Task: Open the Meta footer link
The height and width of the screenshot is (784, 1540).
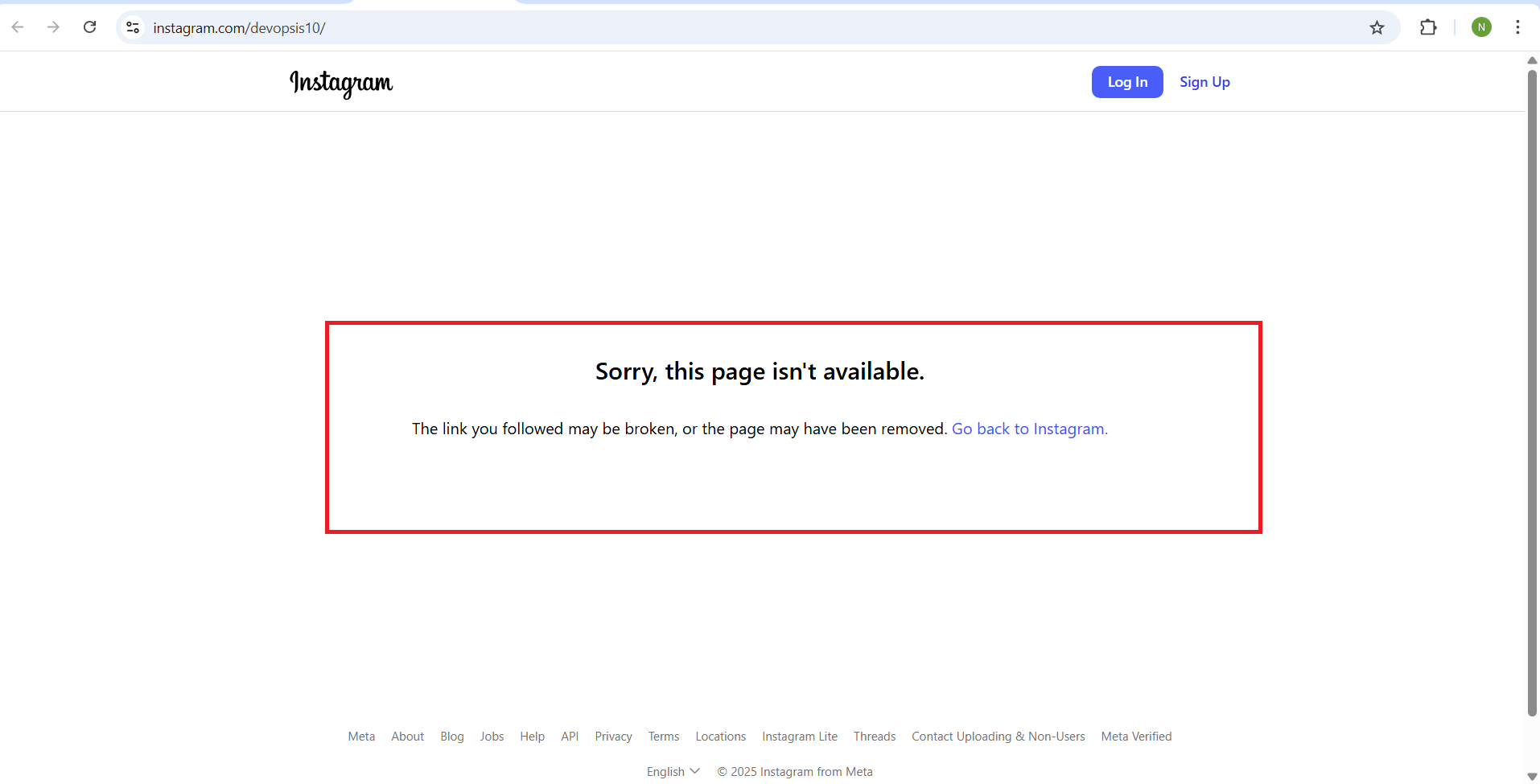Action: pyautogui.click(x=361, y=737)
